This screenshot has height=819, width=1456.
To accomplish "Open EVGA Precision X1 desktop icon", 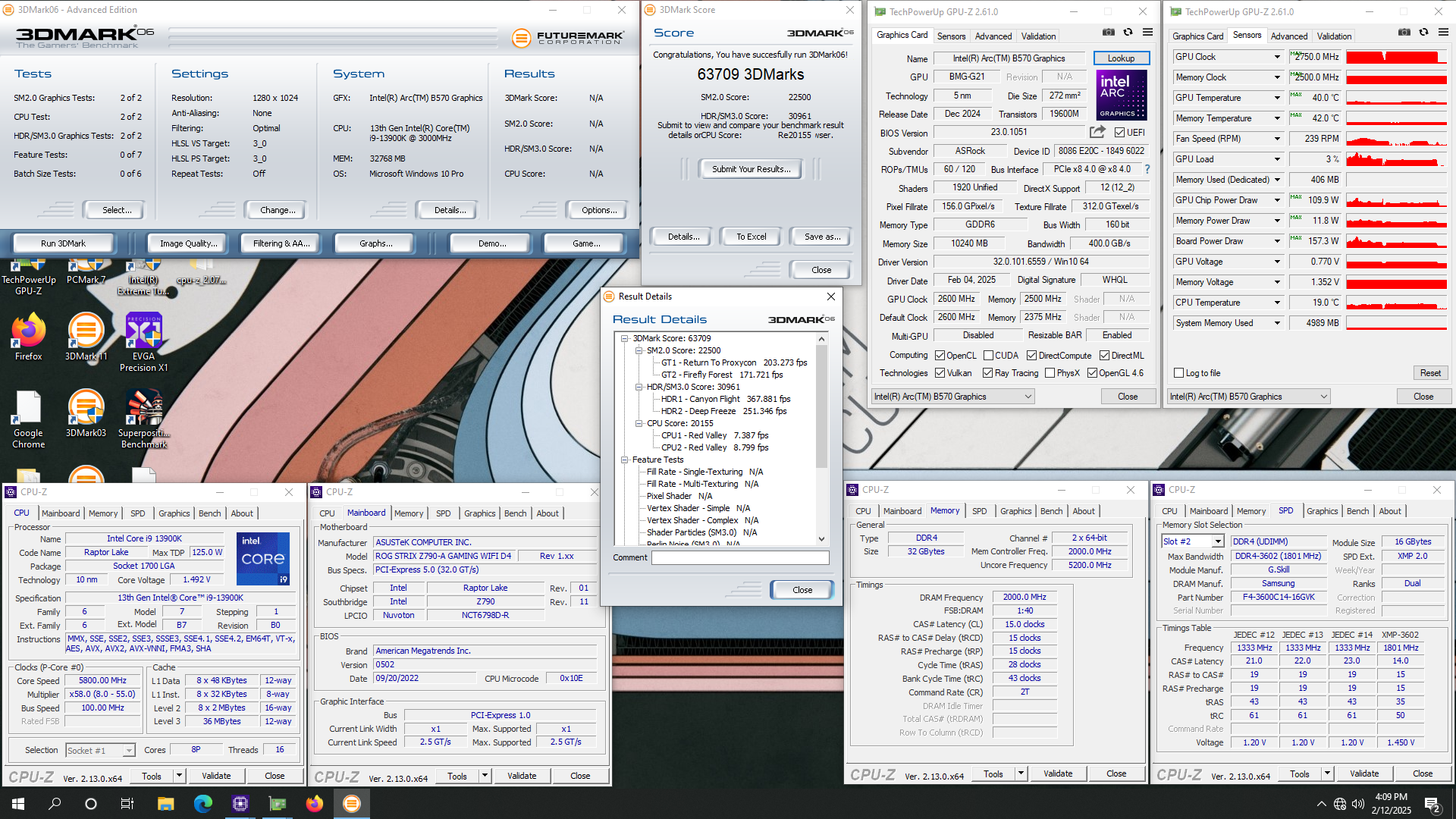I will click(x=143, y=343).
